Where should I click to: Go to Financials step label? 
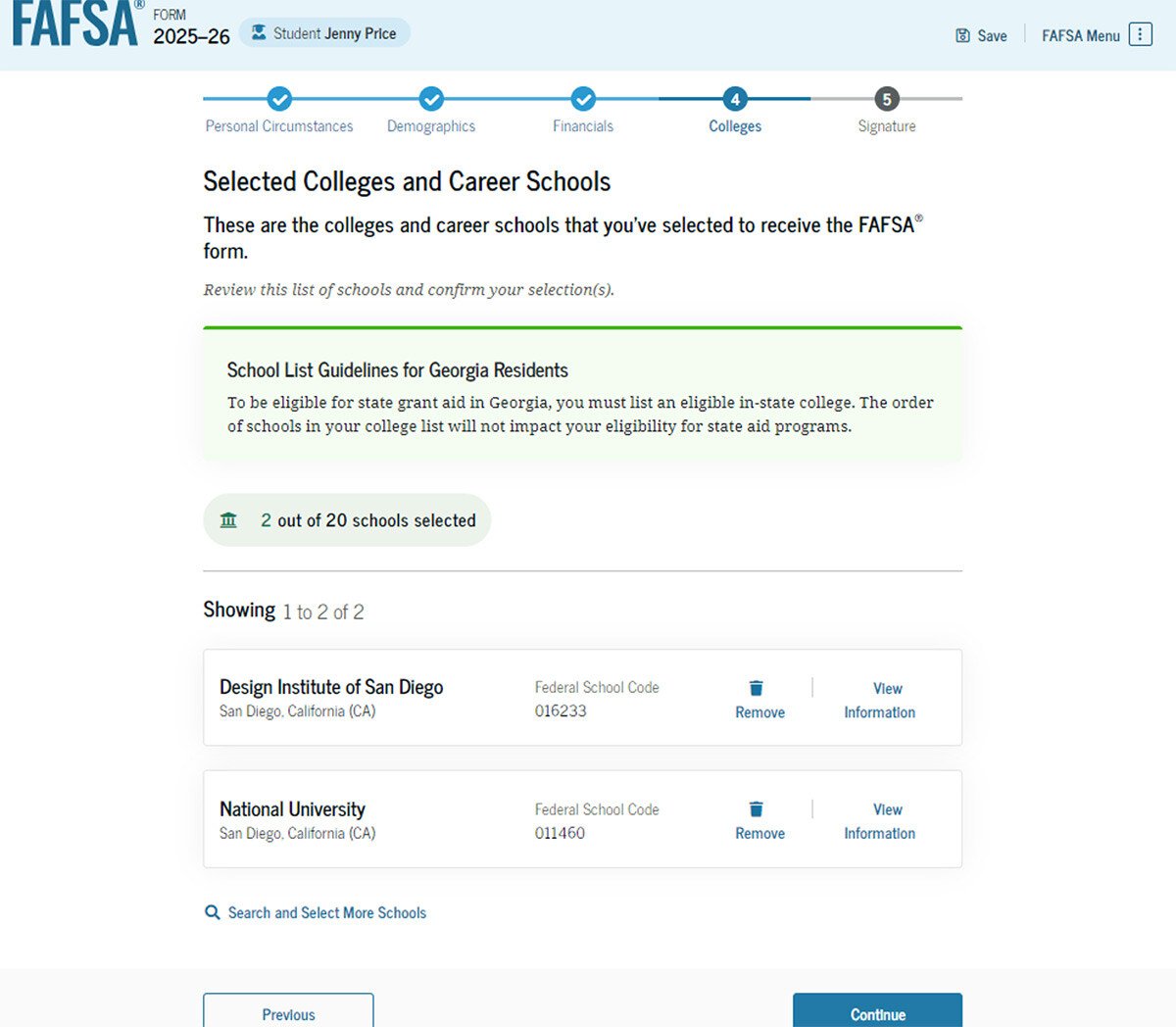click(583, 126)
